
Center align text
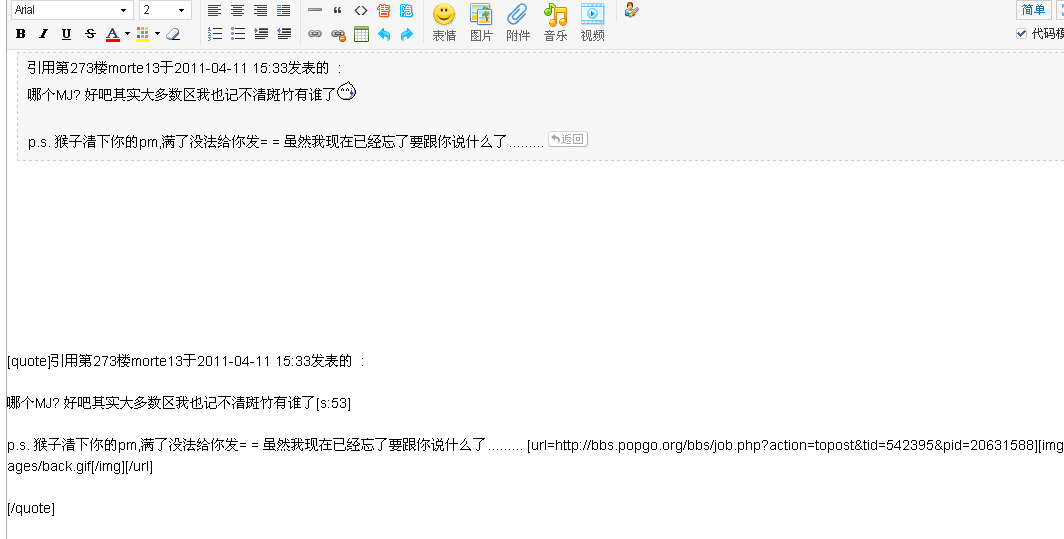[x=238, y=10]
